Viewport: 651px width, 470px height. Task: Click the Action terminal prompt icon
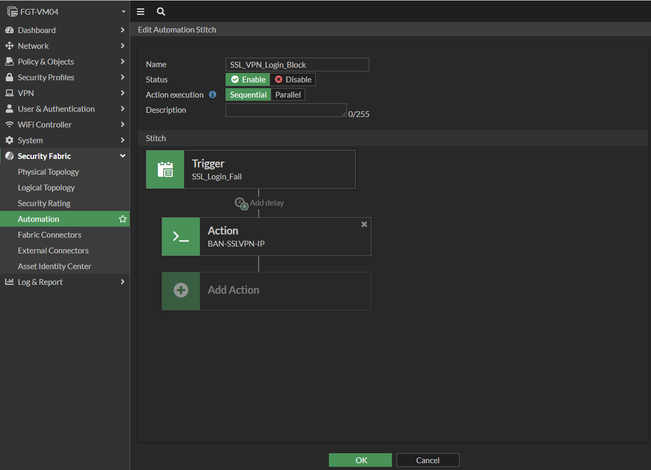click(181, 237)
